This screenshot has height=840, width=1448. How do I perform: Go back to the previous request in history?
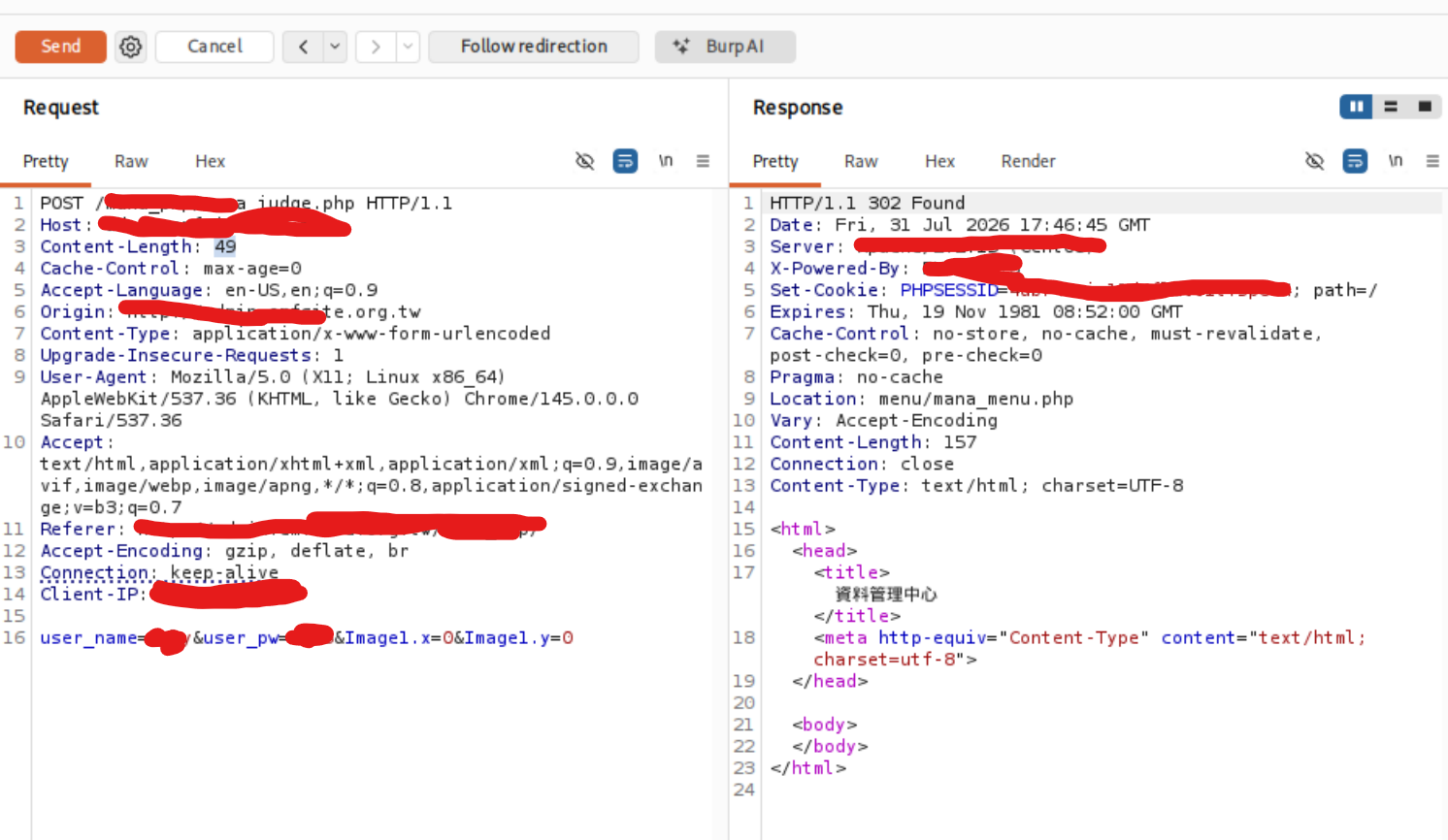[303, 47]
